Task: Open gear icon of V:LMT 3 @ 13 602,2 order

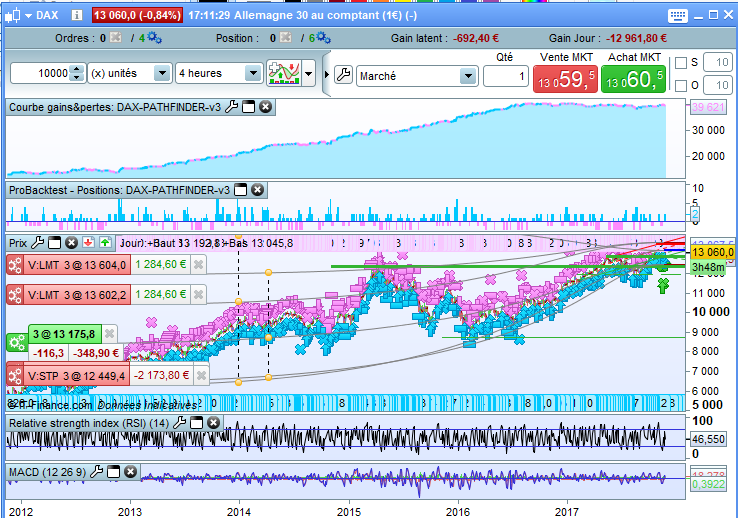Action: coord(15,295)
